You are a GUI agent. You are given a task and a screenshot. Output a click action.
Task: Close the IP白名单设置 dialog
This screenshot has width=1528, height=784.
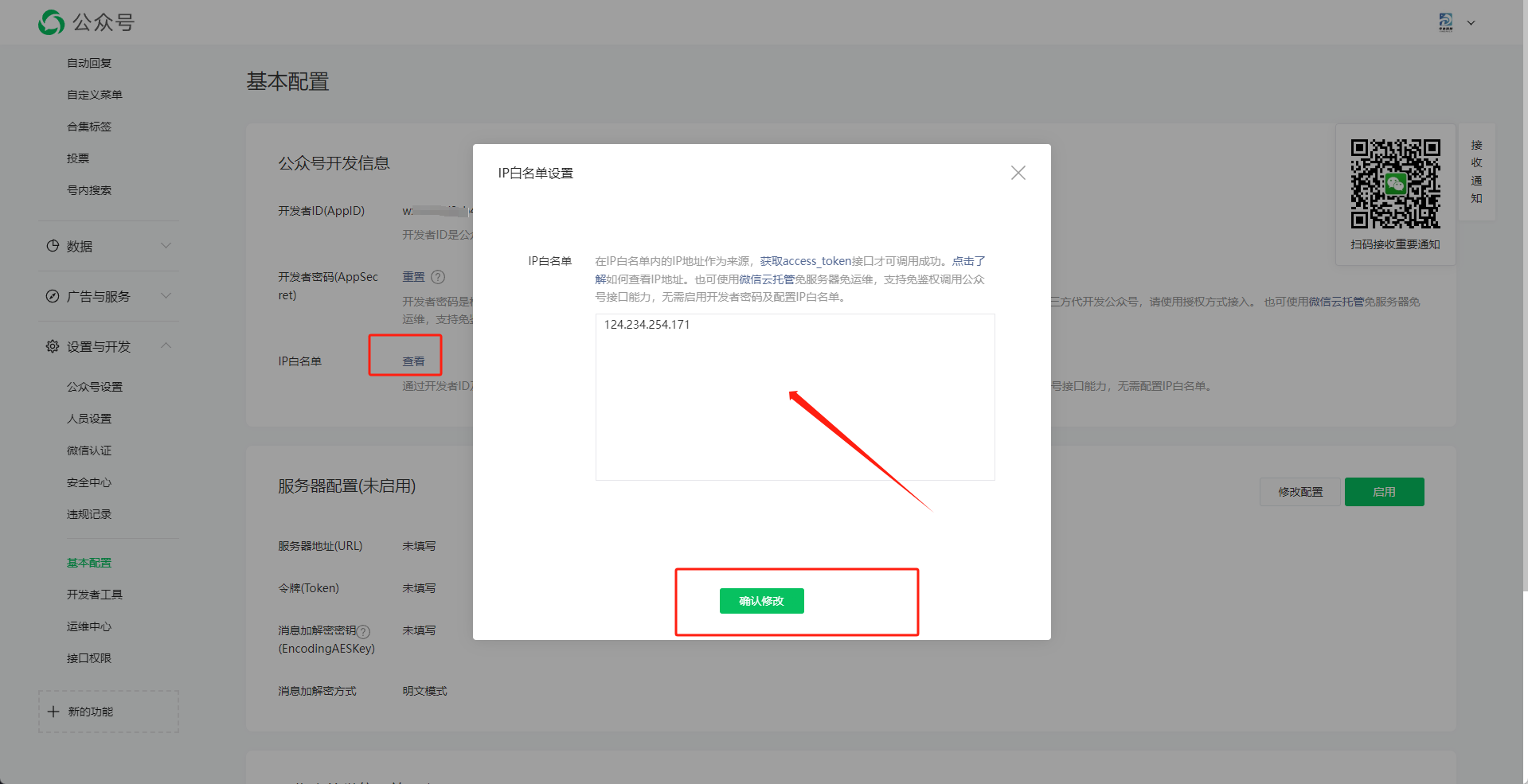tap(1018, 173)
